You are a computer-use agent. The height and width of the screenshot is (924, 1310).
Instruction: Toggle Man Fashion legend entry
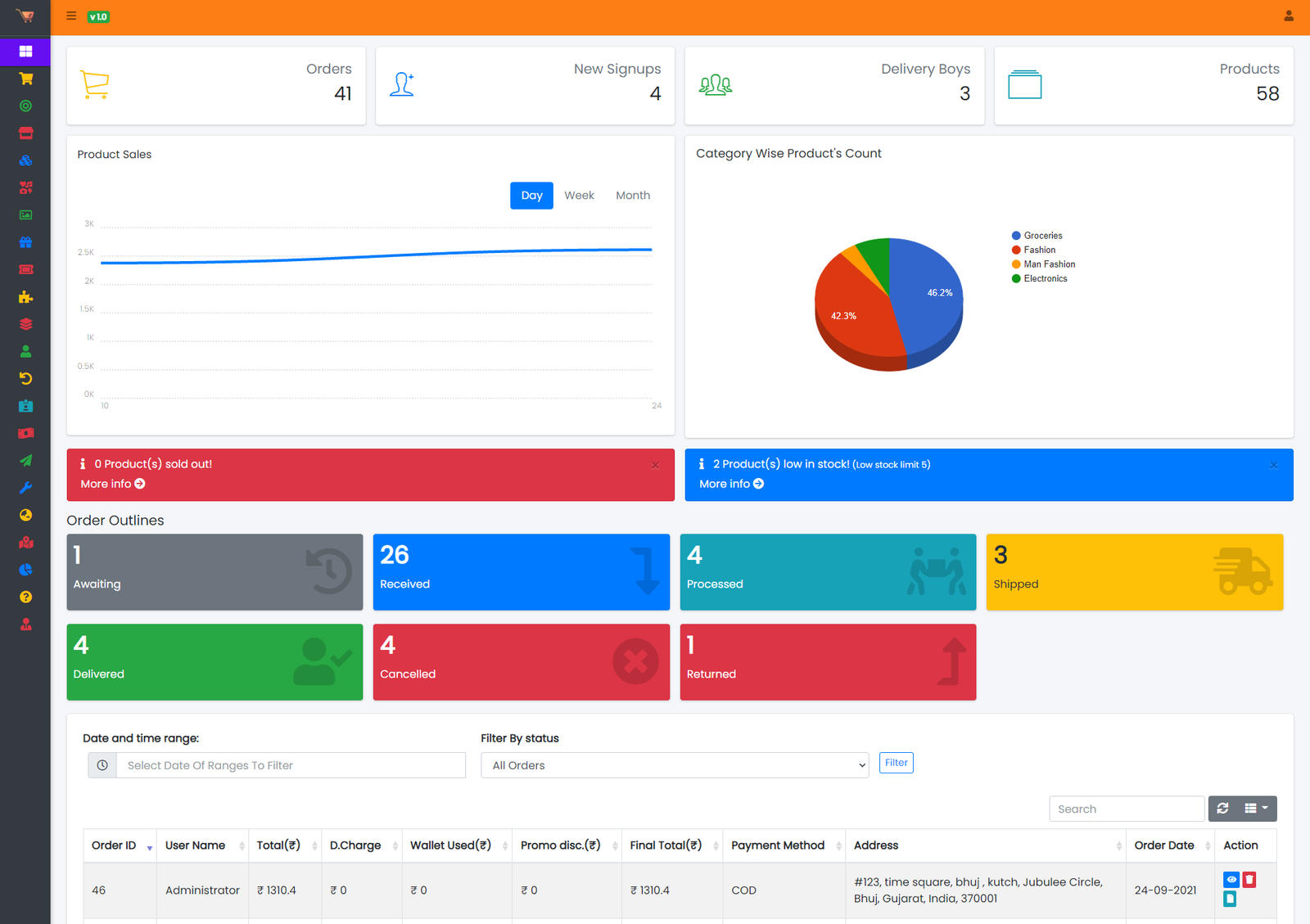click(x=1044, y=264)
